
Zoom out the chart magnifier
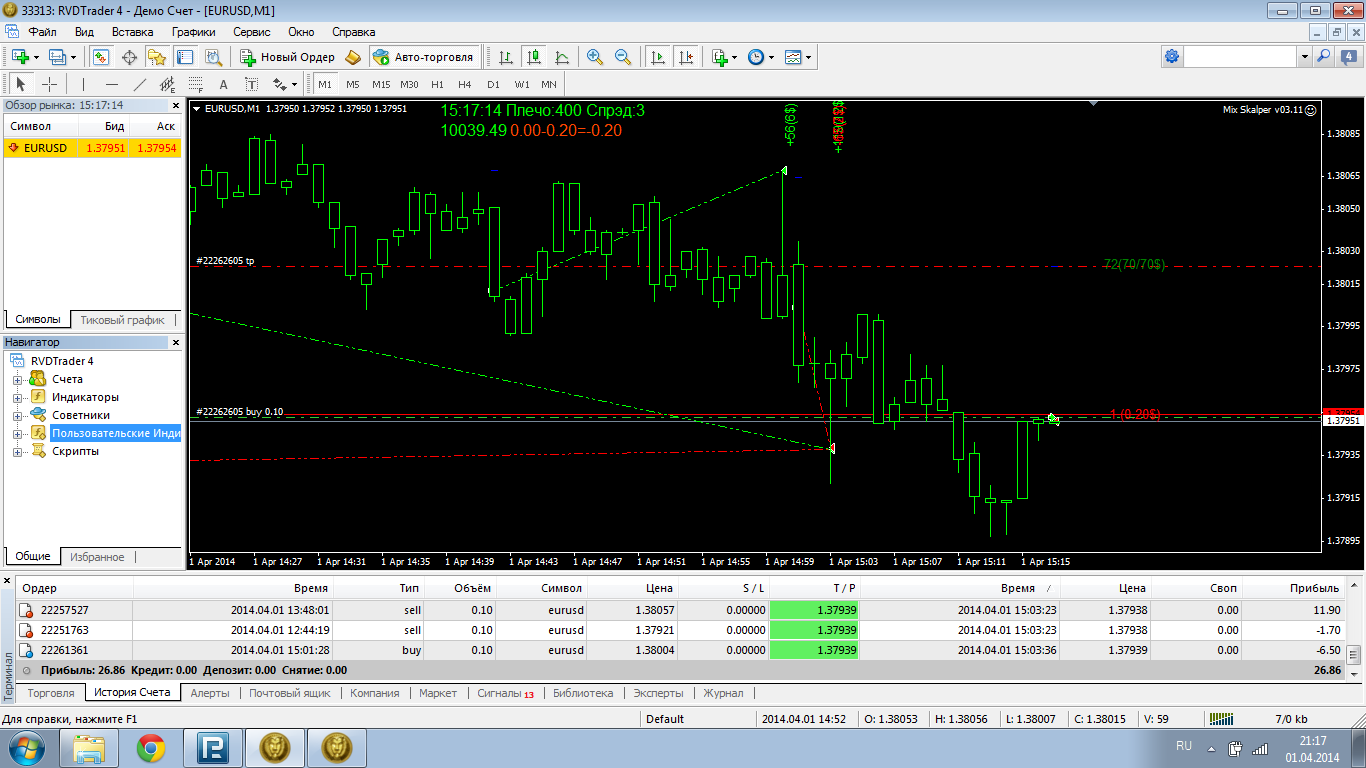623,57
